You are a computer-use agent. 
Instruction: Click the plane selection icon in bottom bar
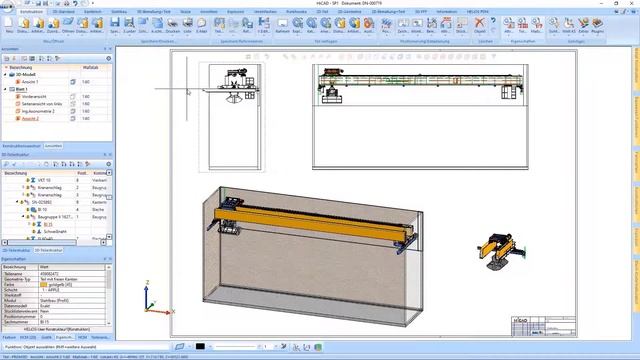pyautogui.click(x=180, y=347)
